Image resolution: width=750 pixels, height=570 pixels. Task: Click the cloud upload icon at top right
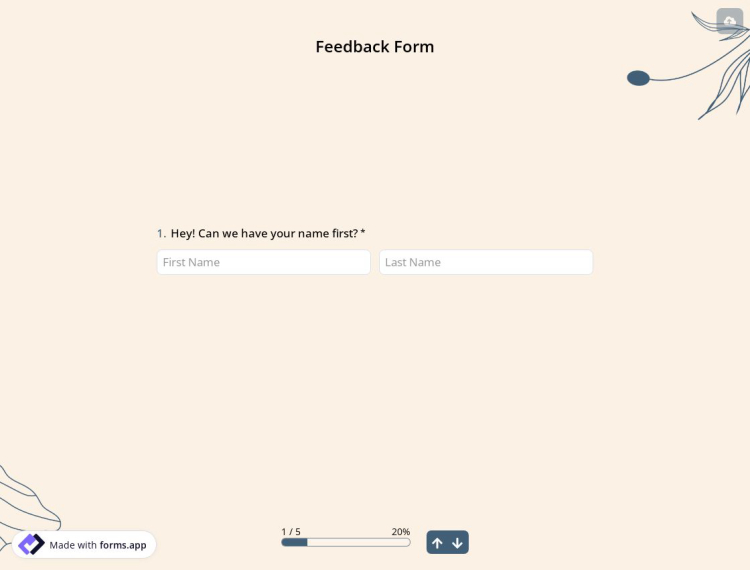pyautogui.click(x=729, y=21)
